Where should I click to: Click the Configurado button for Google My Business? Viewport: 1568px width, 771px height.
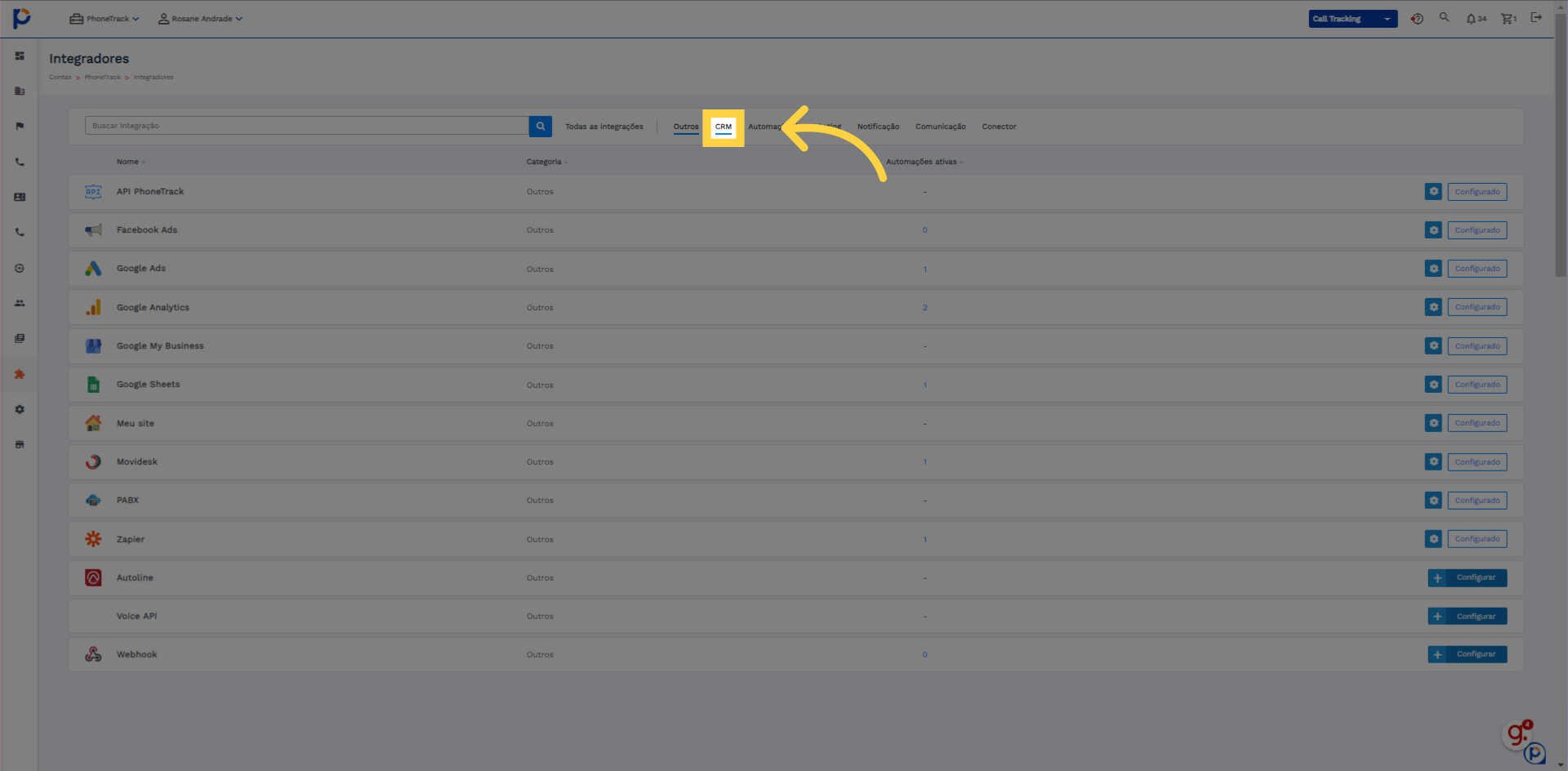(1477, 346)
